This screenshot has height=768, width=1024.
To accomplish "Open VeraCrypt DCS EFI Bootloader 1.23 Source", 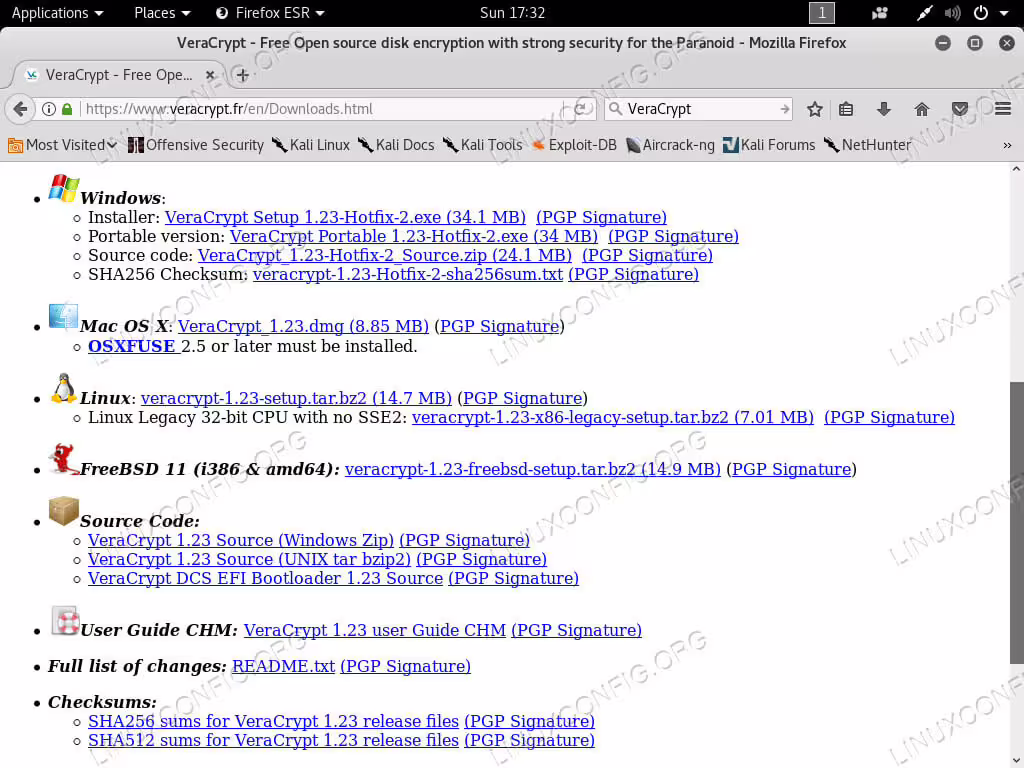I will point(265,578).
